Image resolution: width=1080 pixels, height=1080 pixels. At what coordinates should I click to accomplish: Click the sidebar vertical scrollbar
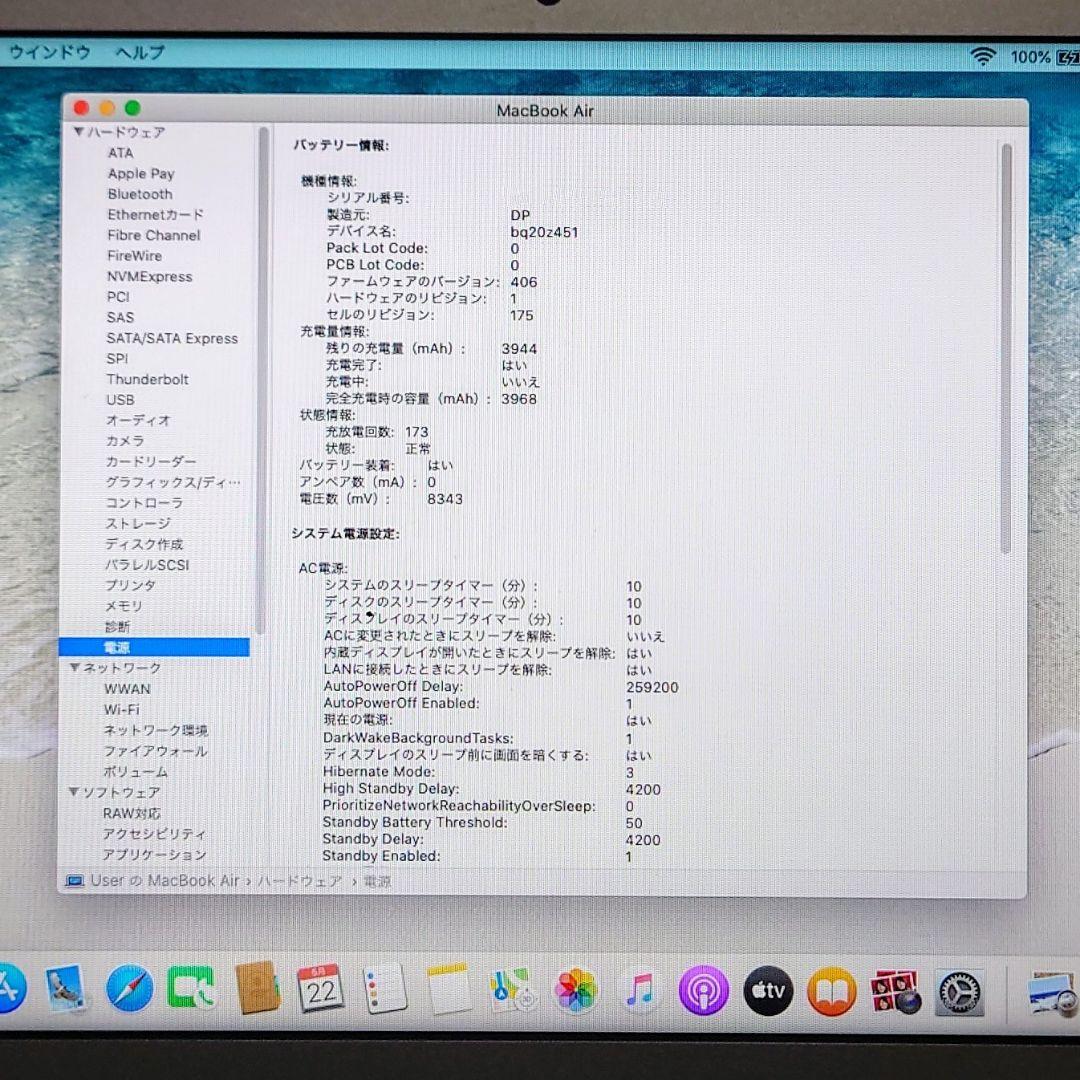click(262, 380)
